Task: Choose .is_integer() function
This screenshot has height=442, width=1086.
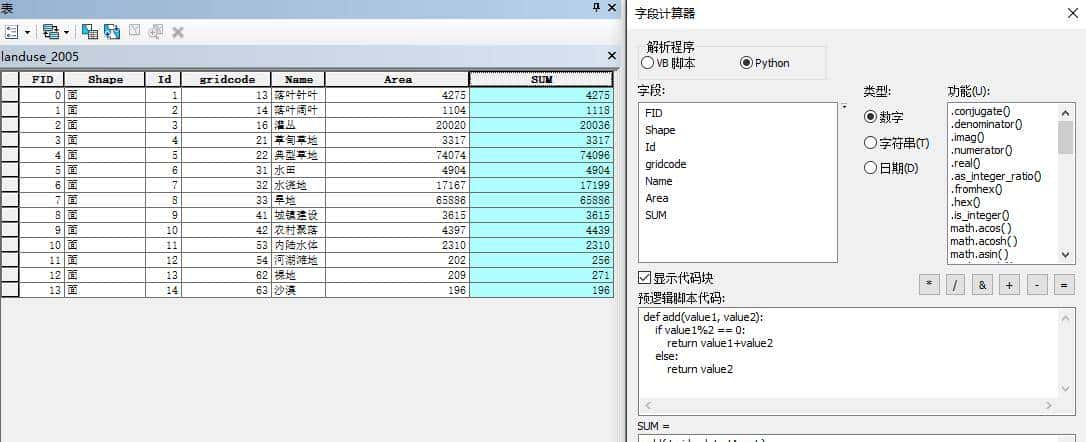Action: 979,215
